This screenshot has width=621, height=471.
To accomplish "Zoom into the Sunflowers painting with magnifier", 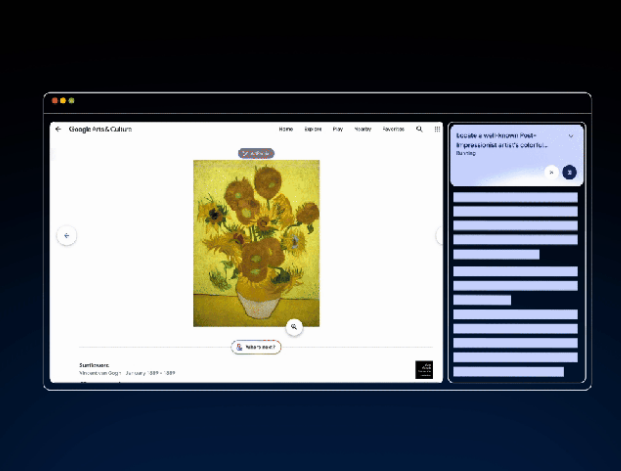I will coord(294,327).
